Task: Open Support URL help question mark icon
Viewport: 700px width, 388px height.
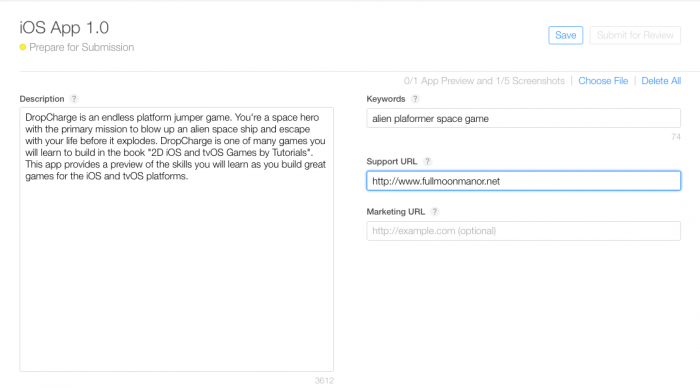Action: coord(427,161)
